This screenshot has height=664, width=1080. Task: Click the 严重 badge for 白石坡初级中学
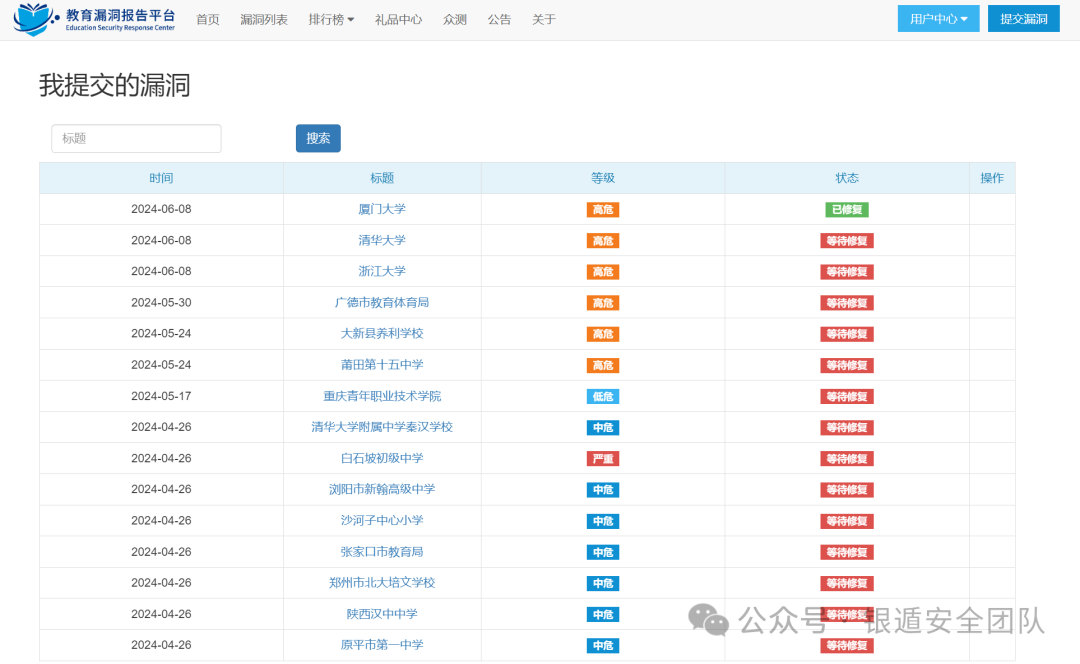tap(603, 459)
